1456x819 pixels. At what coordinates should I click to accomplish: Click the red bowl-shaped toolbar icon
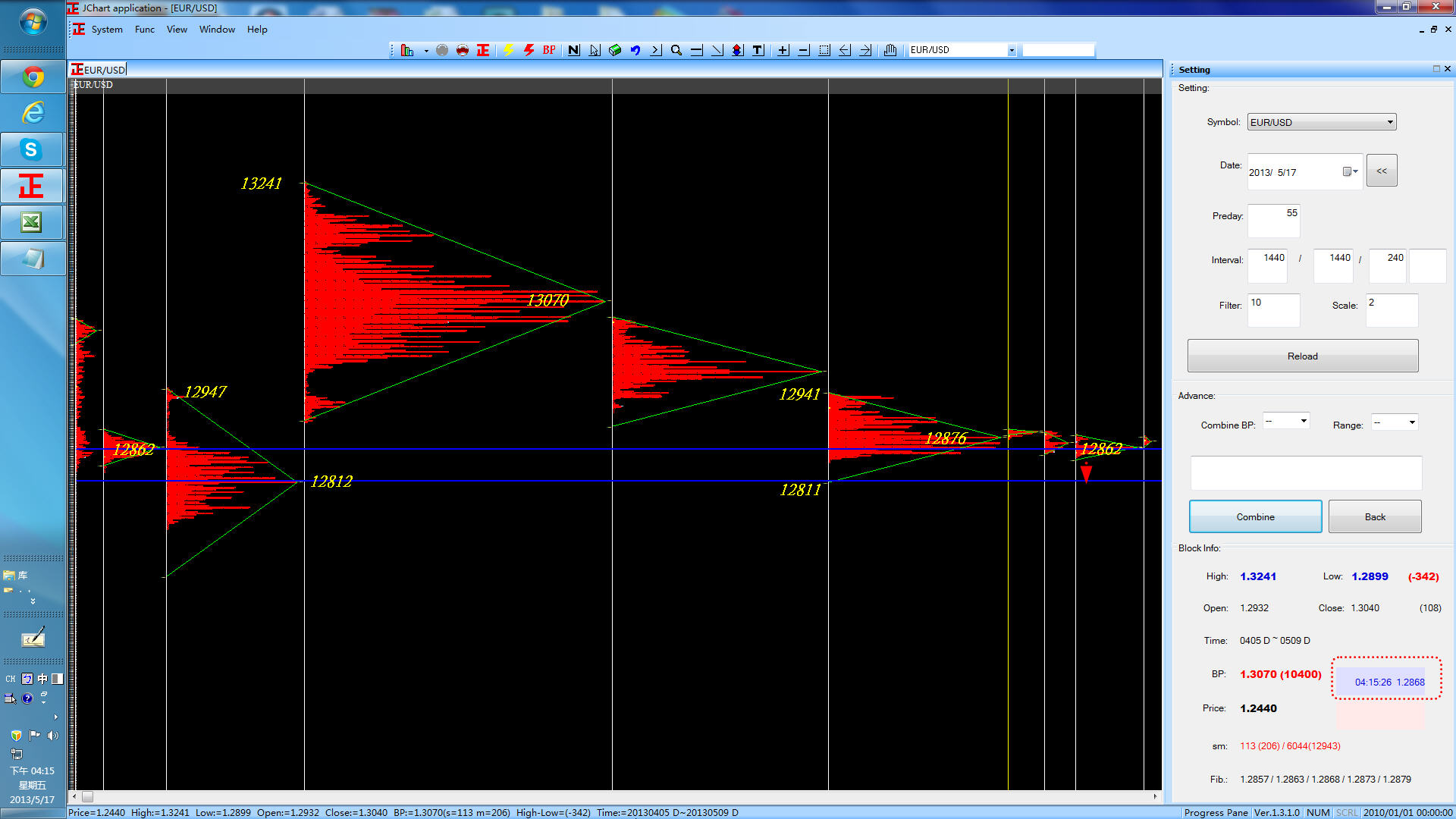[463, 50]
